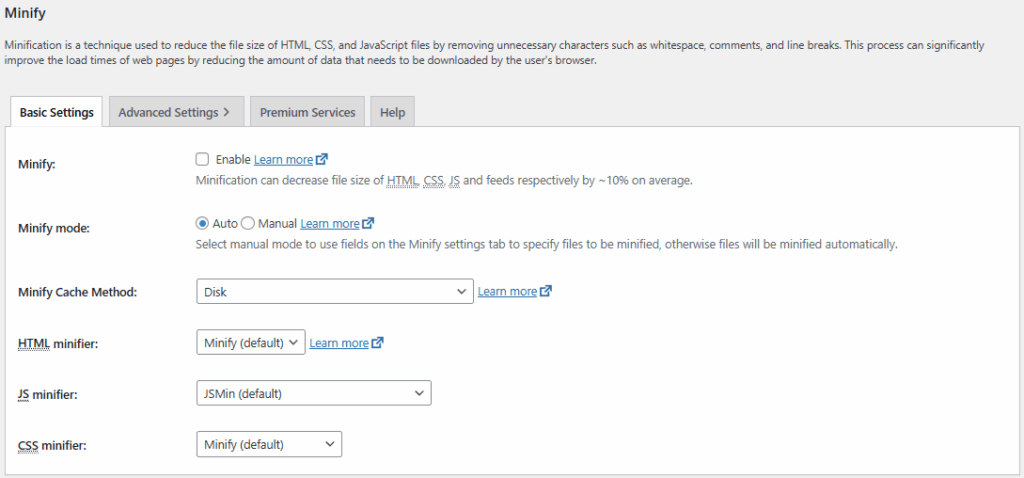Click Learn more link next to HTML minifier
Image resolution: width=1024 pixels, height=478 pixels.
coord(339,343)
